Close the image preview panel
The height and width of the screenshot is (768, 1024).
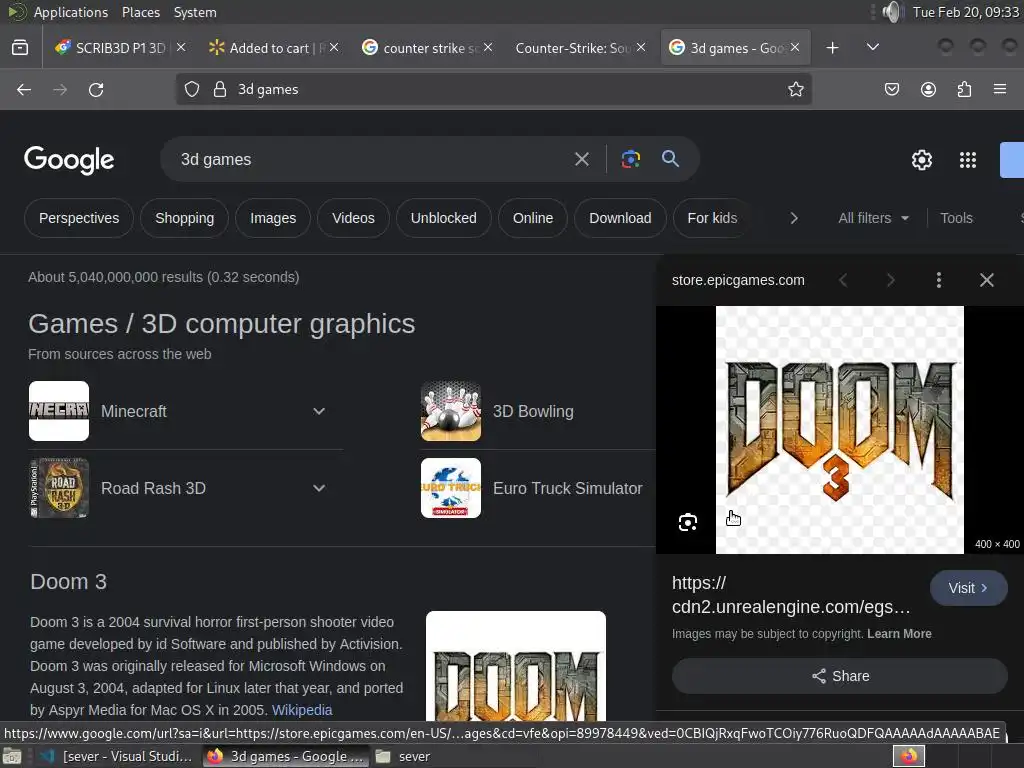[x=987, y=280]
